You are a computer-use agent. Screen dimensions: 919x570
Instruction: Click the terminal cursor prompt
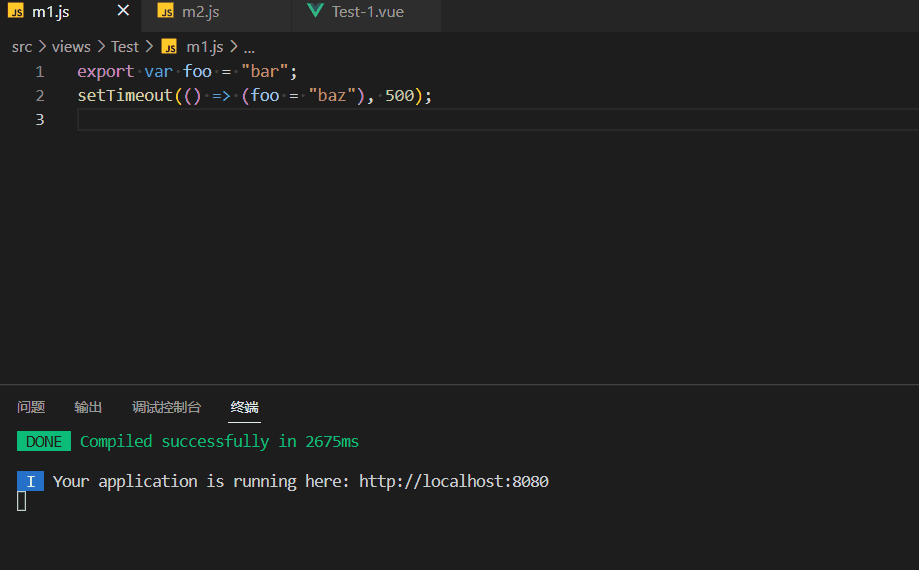tap(22, 501)
